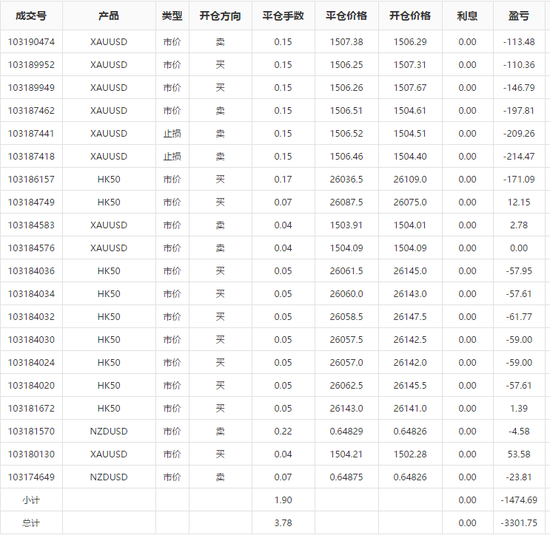
Task: Click profit value 53.58
Action: (x=519, y=454)
